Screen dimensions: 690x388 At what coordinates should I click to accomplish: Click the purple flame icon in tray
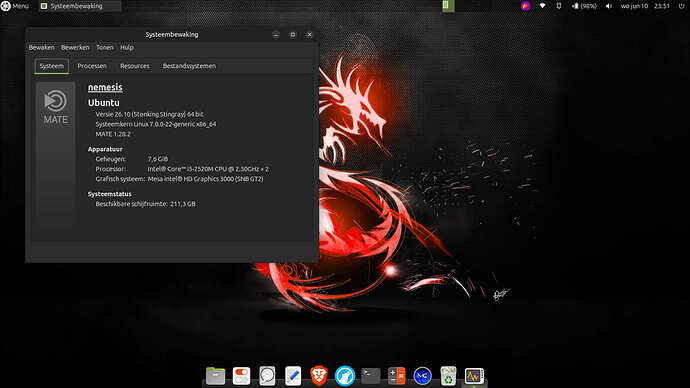click(x=525, y=6)
